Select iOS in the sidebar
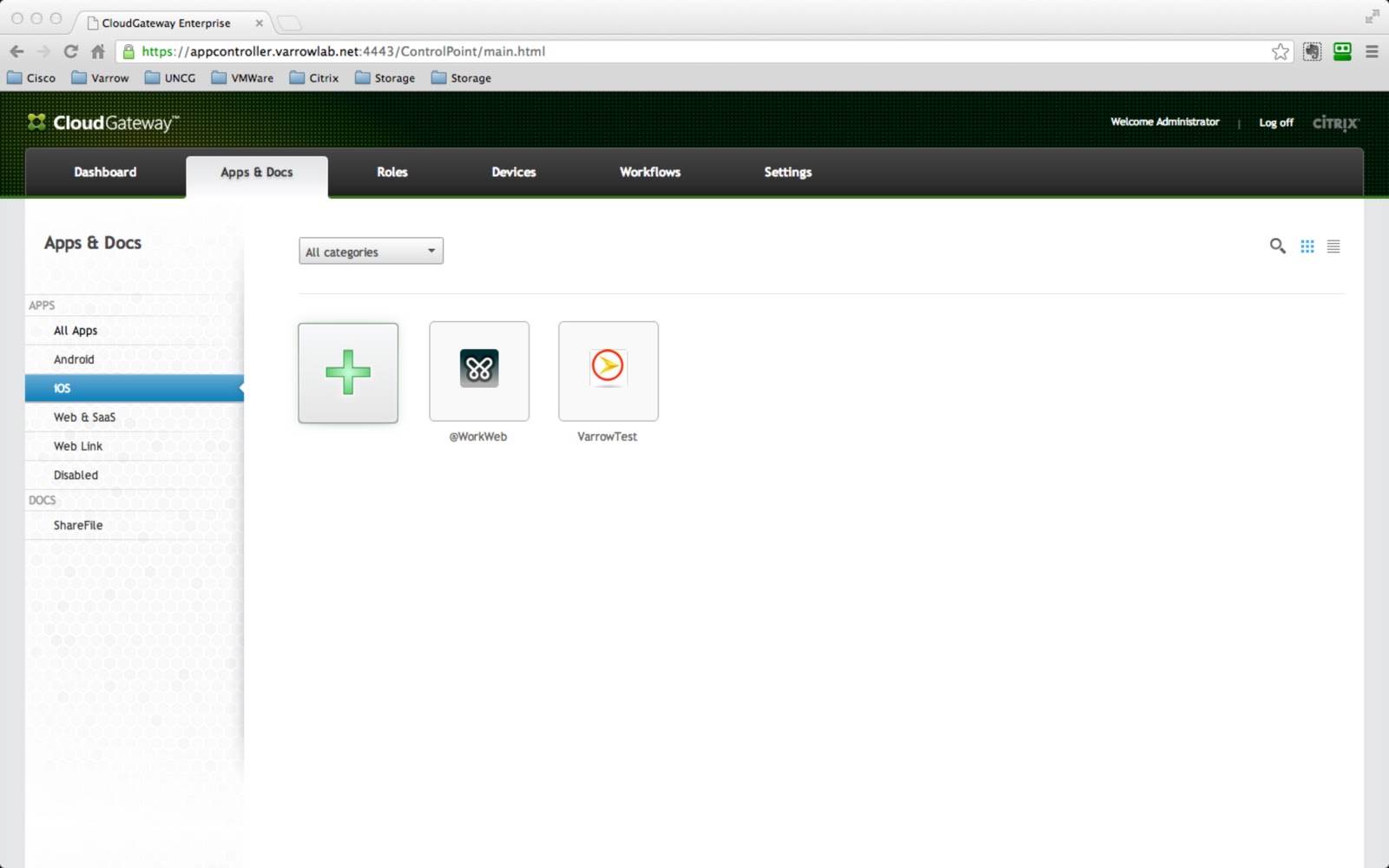Viewport: 1389px width, 868px height. 135,388
